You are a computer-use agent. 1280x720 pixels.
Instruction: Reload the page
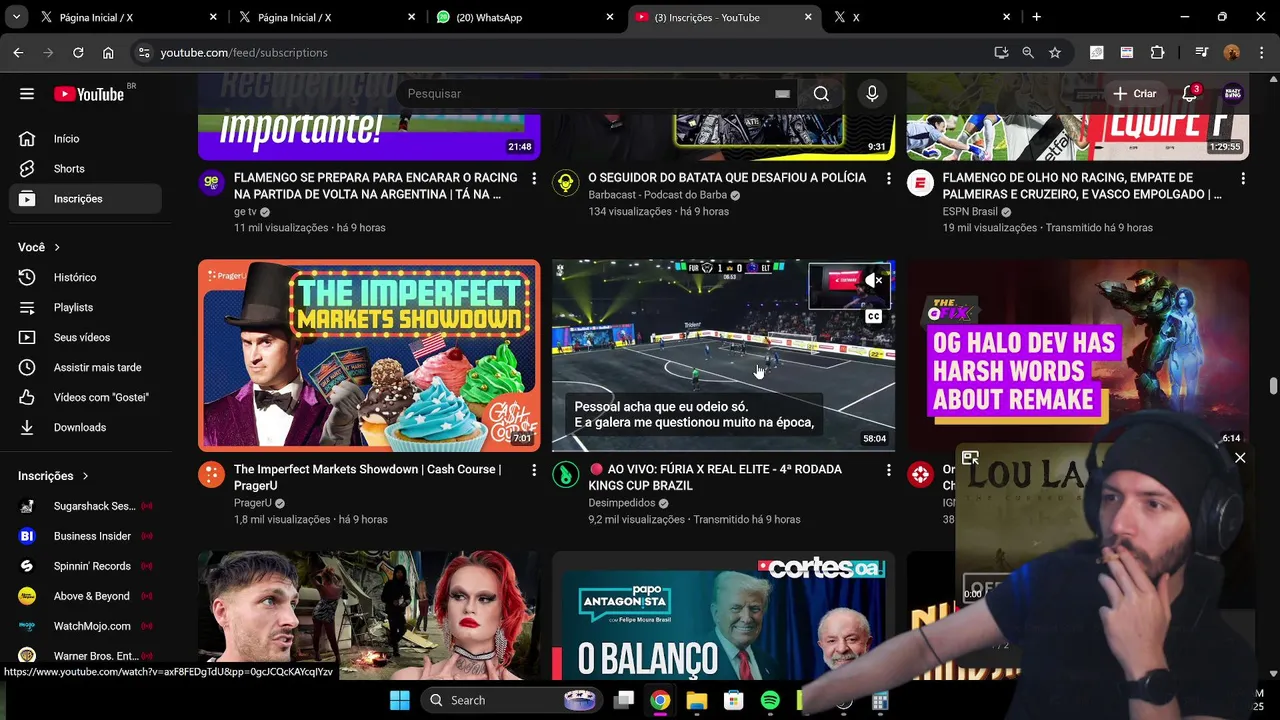click(78, 52)
